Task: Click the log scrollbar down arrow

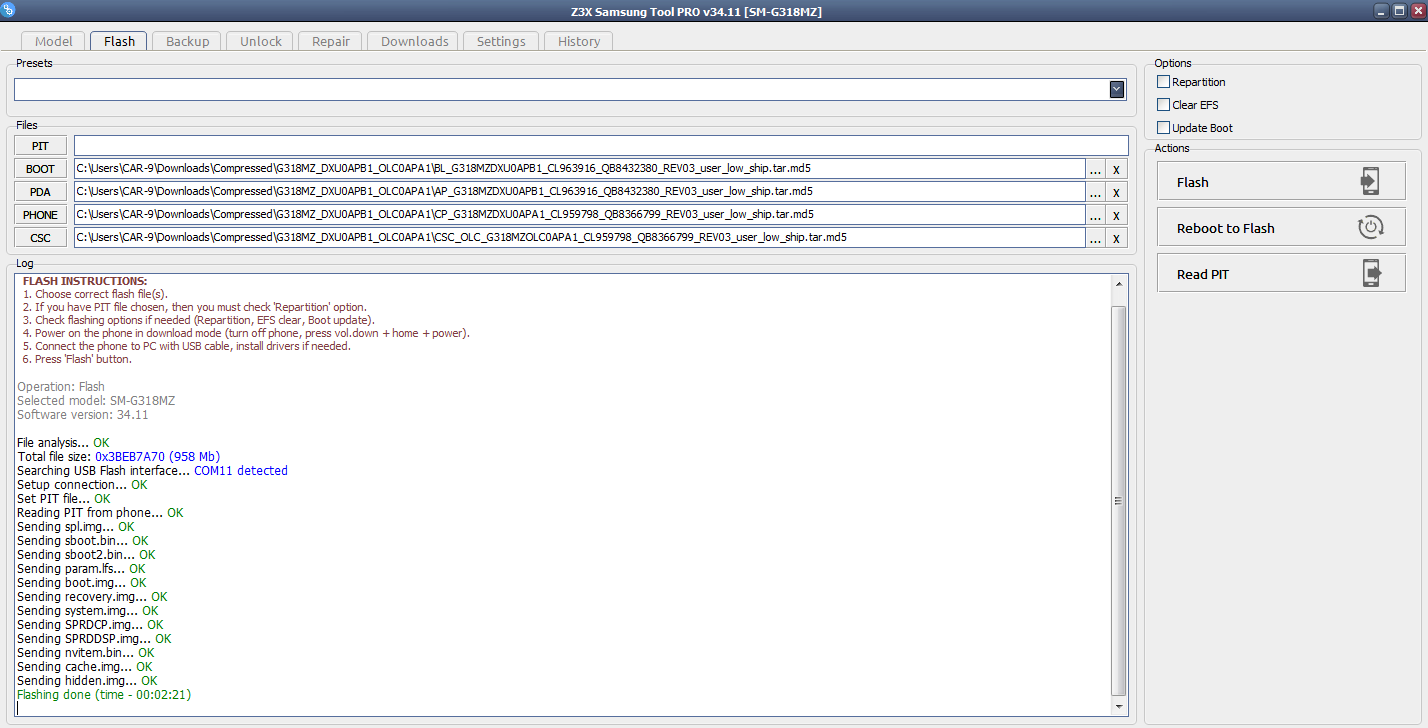Action: click(x=1119, y=707)
